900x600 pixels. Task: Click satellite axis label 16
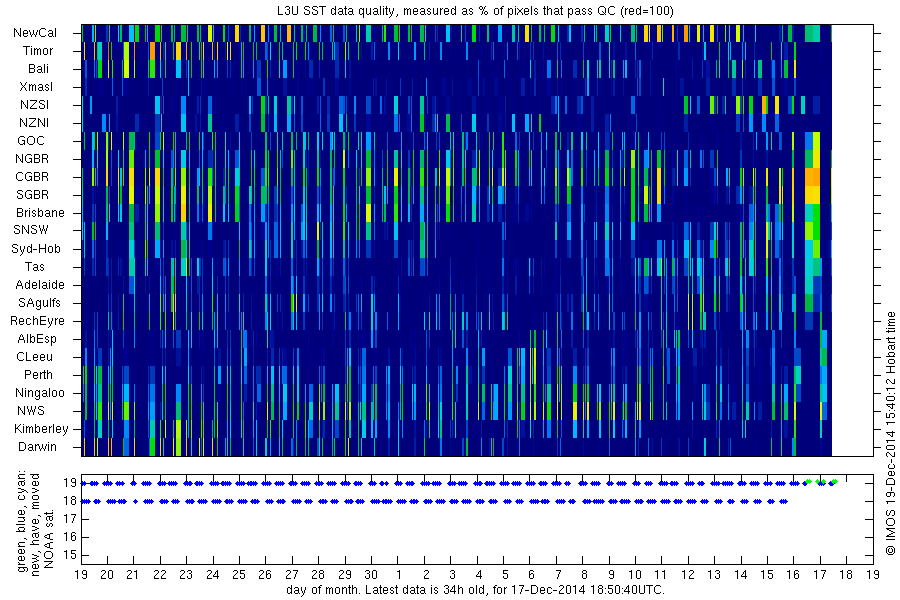pyautogui.click(x=69, y=537)
